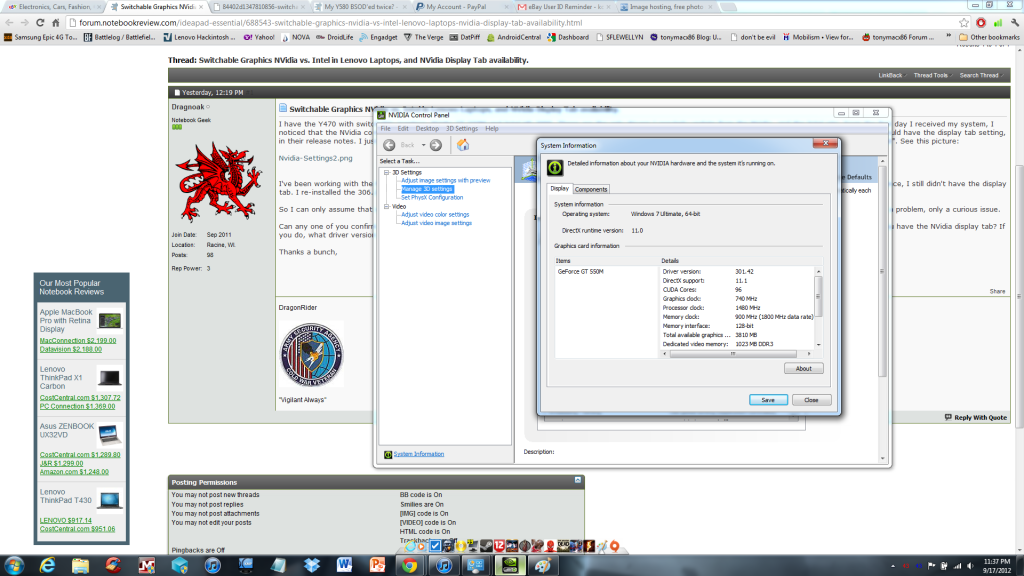Open Help menu in NVIDIA Control Panel
The height and width of the screenshot is (576, 1024).
492,129
